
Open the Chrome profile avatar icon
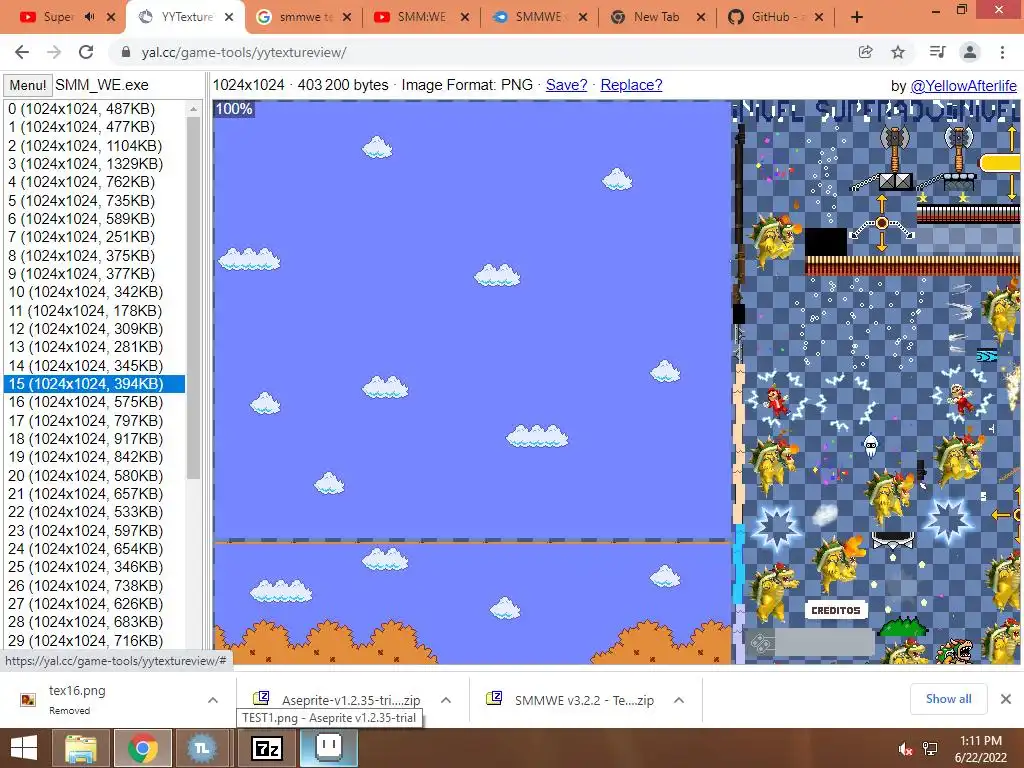coord(970,52)
